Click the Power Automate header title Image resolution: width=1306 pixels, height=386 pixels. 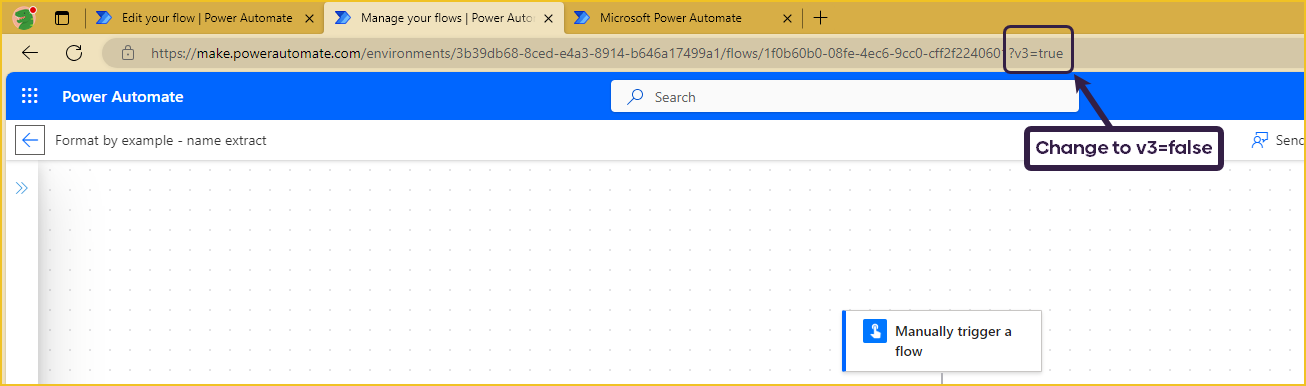pyautogui.click(x=123, y=97)
